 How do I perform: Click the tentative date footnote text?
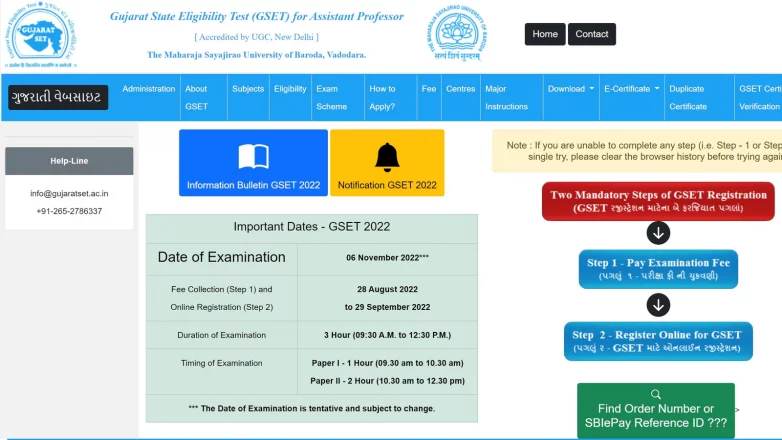[x=312, y=409]
